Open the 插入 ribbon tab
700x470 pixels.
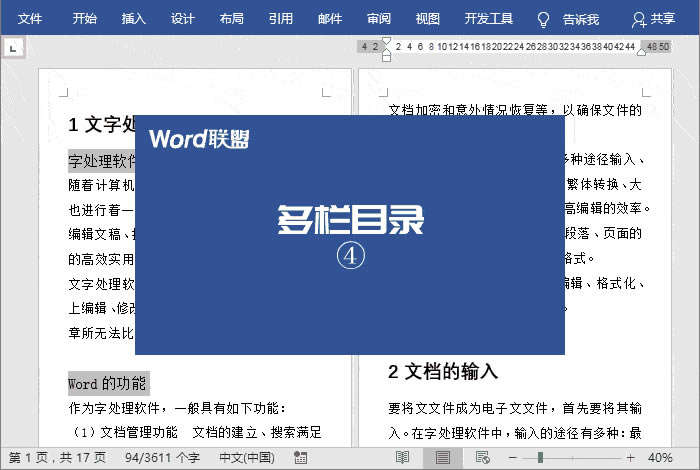(133, 18)
